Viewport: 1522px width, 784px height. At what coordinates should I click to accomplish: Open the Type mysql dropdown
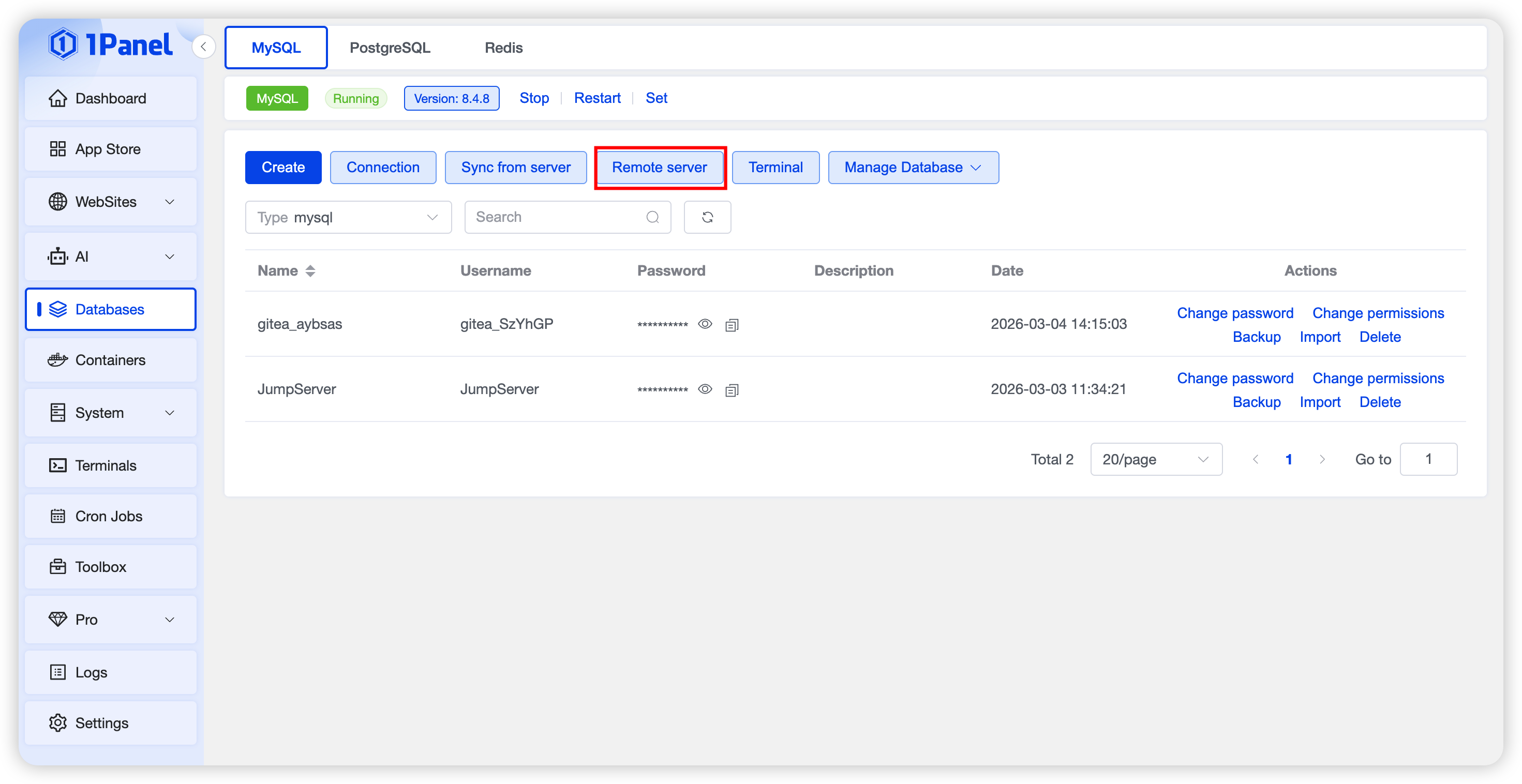pos(348,217)
